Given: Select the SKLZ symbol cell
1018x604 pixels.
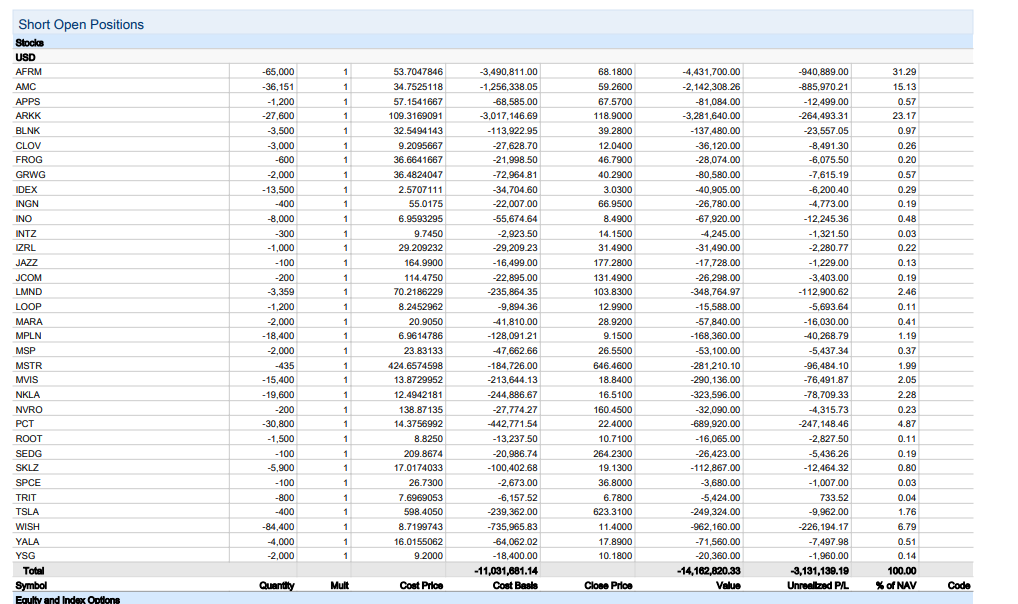Looking at the screenshot, I should pyautogui.click(x=27, y=468).
